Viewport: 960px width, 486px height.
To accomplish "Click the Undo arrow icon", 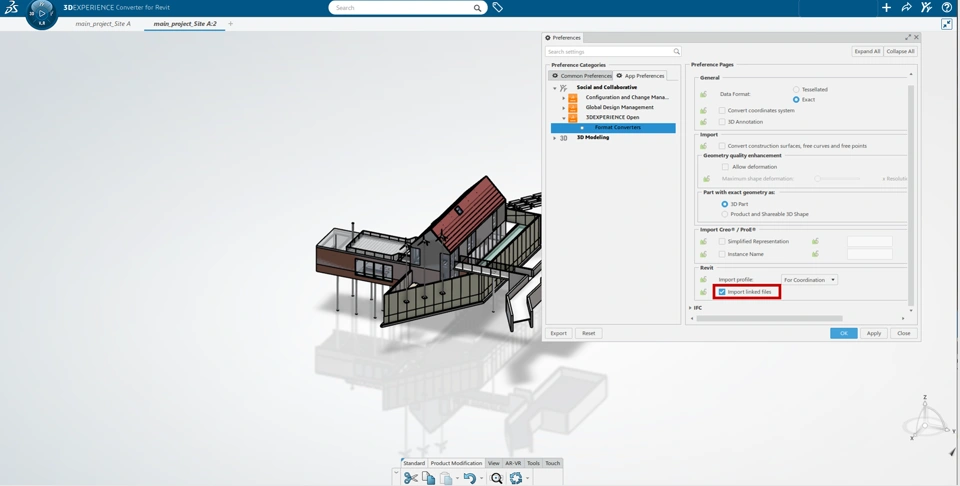I will (470, 478).
